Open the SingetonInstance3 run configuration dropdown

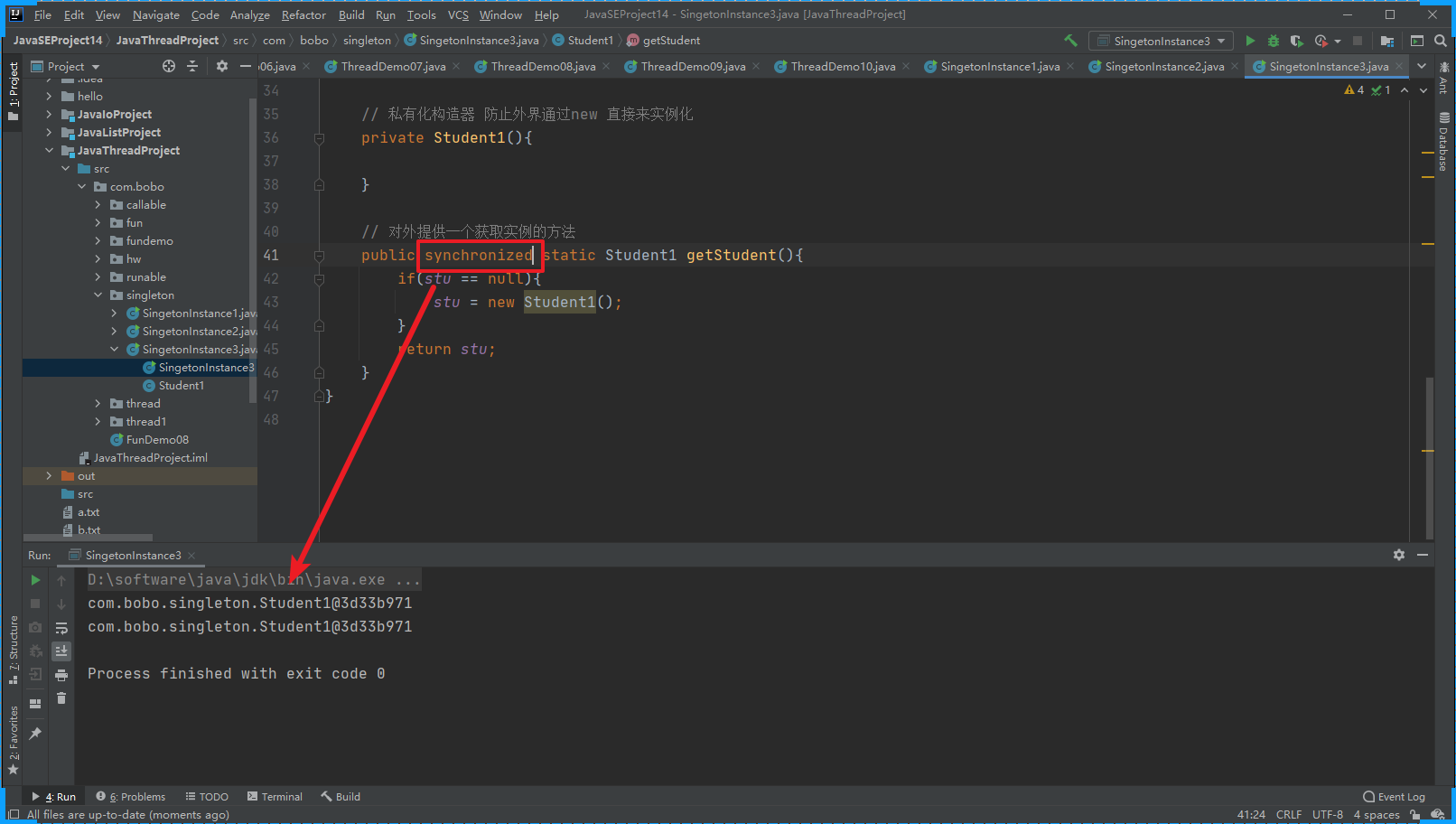[x=1161, y=41]
